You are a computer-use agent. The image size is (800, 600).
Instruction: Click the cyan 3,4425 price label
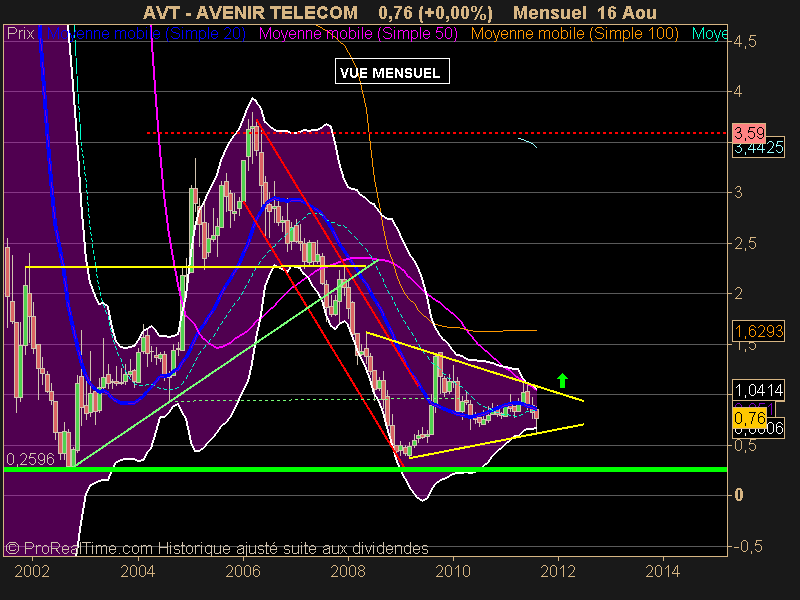coord(759,148)
